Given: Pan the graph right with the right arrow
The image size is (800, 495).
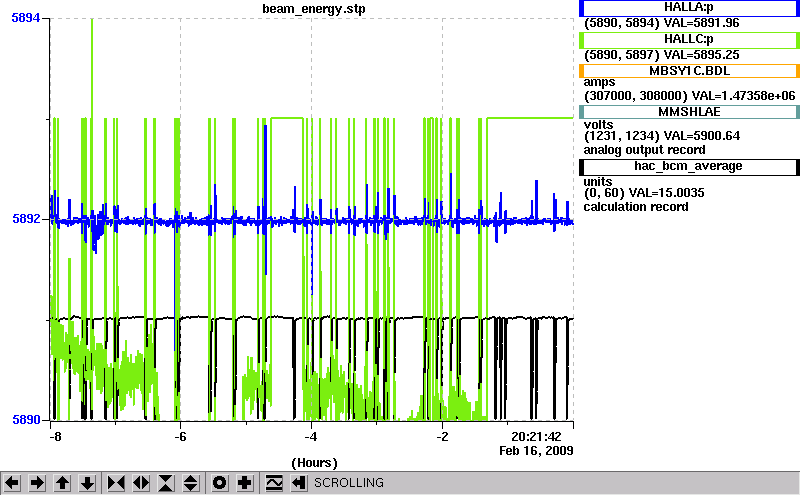Looking at the screenshot, I should [37, 483].
